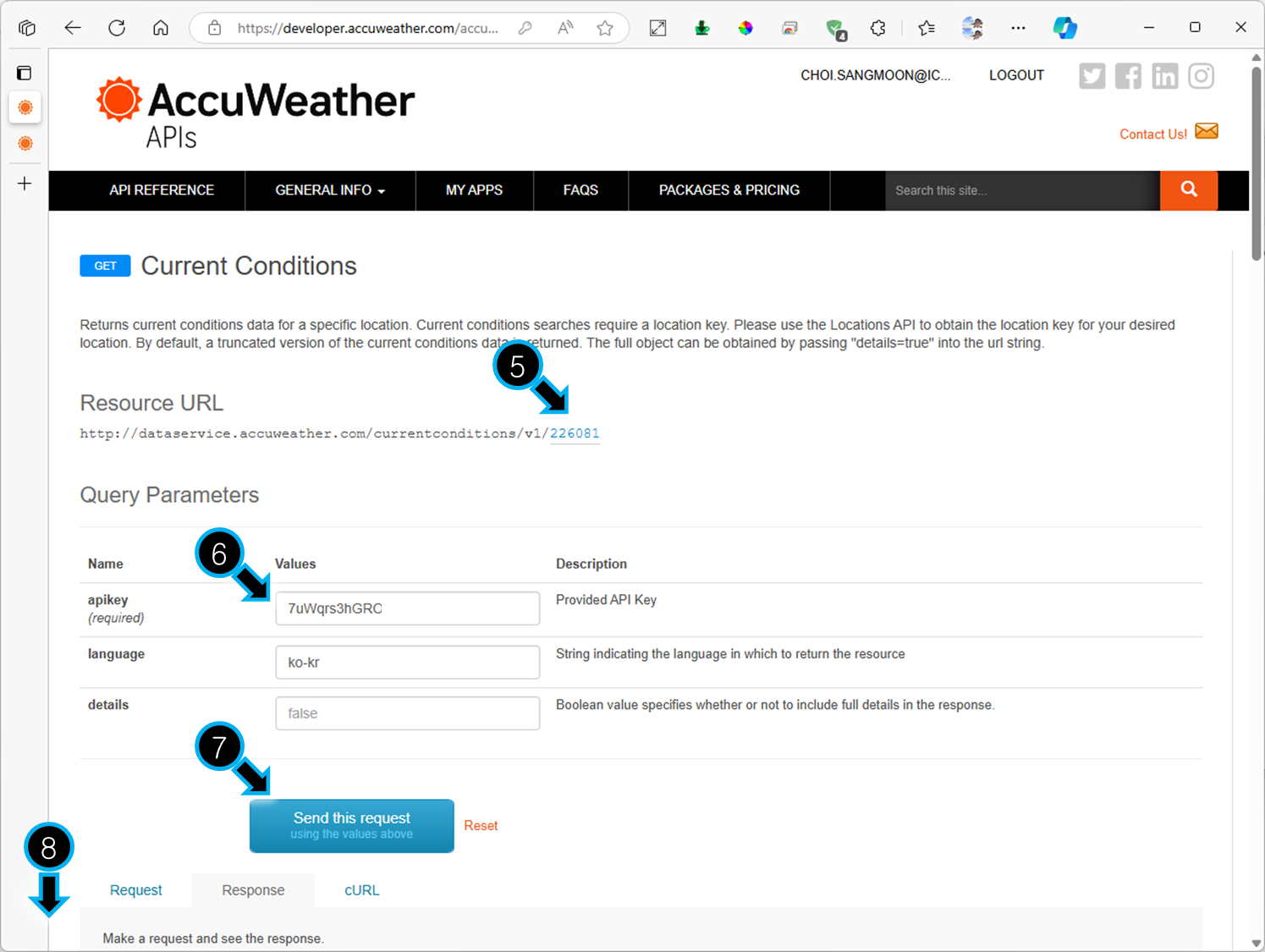This screenshot has width=1265, height=952.
Task: Switch to first AccuWeather vertical tab
Action: (x=25, y=107)
